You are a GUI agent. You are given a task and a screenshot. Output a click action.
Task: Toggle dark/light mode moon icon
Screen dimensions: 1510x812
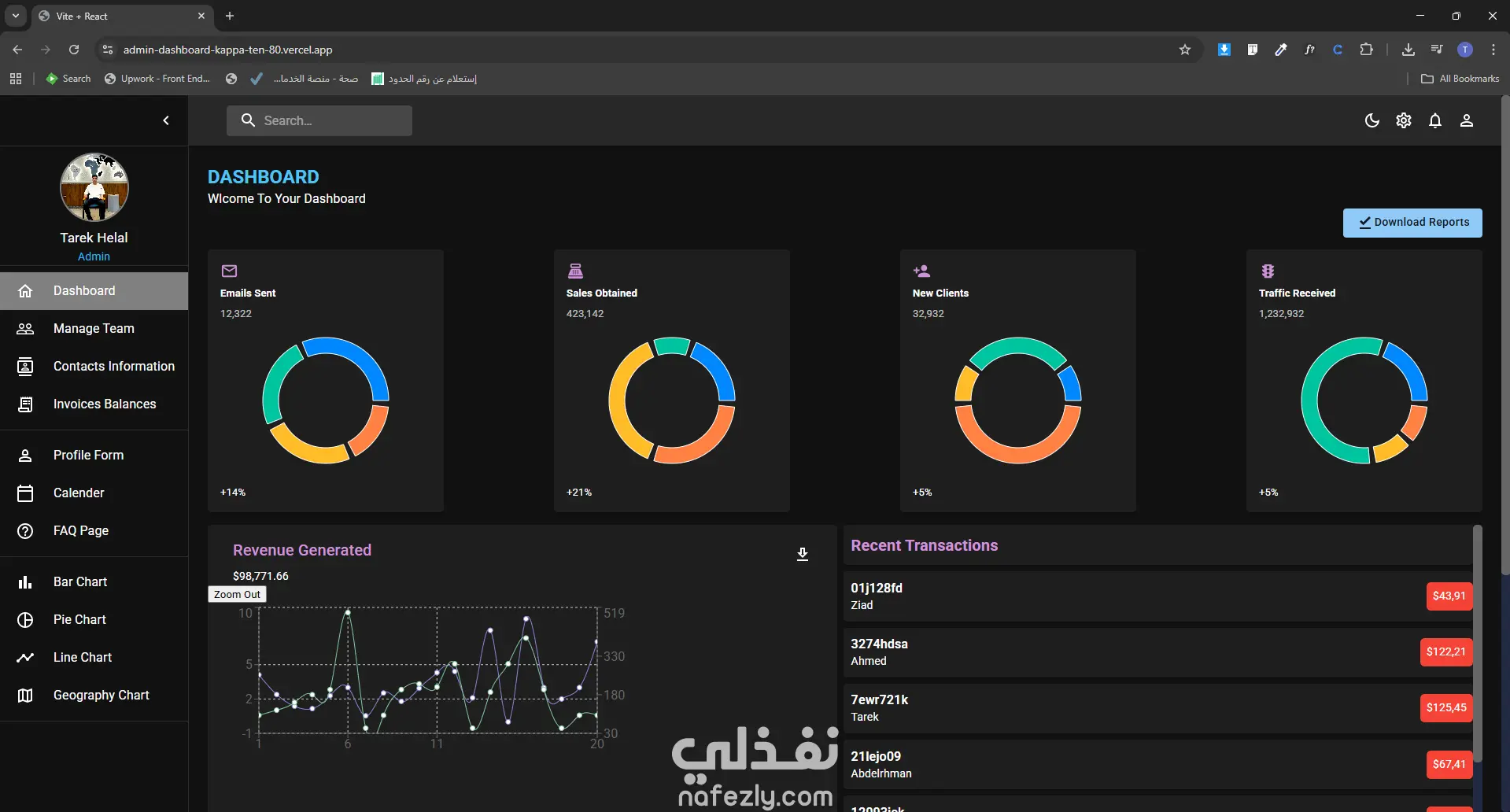click(x=1372, y=120)
